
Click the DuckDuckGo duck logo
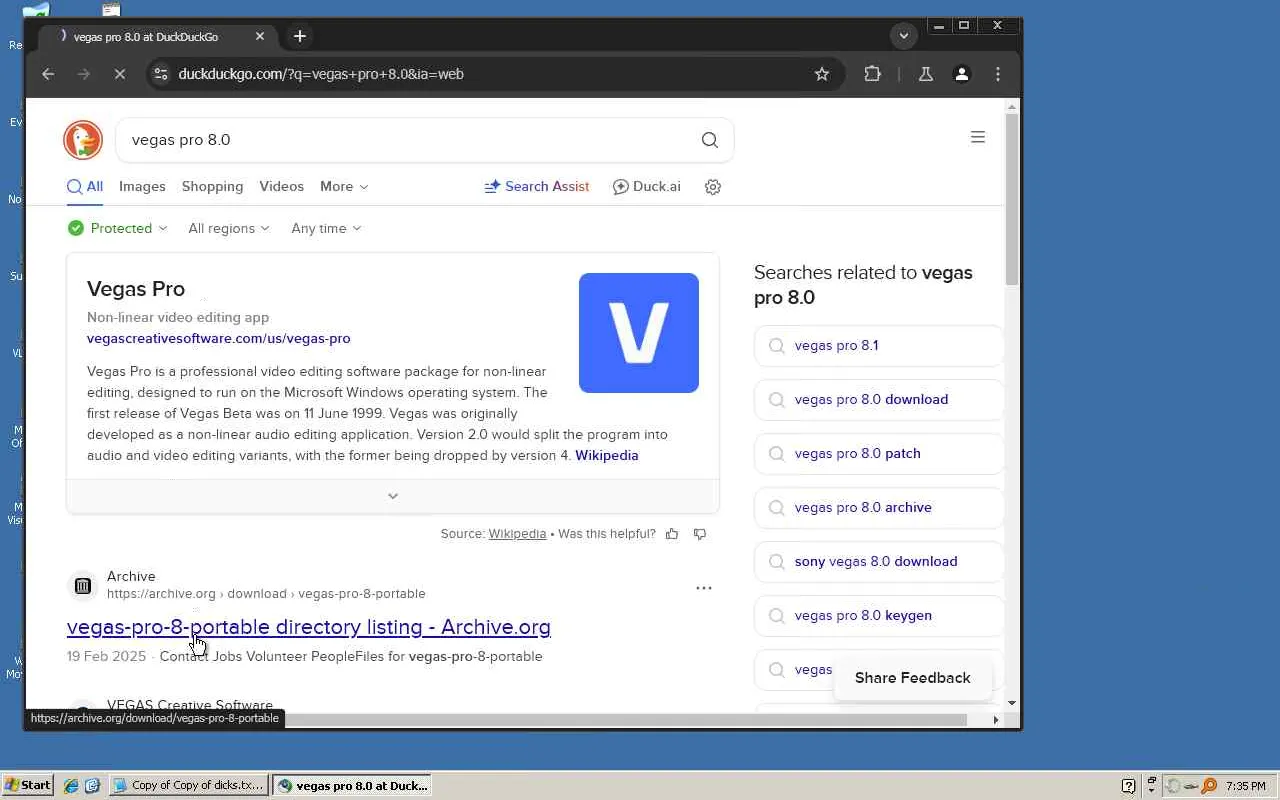click(x=83, y=140)
